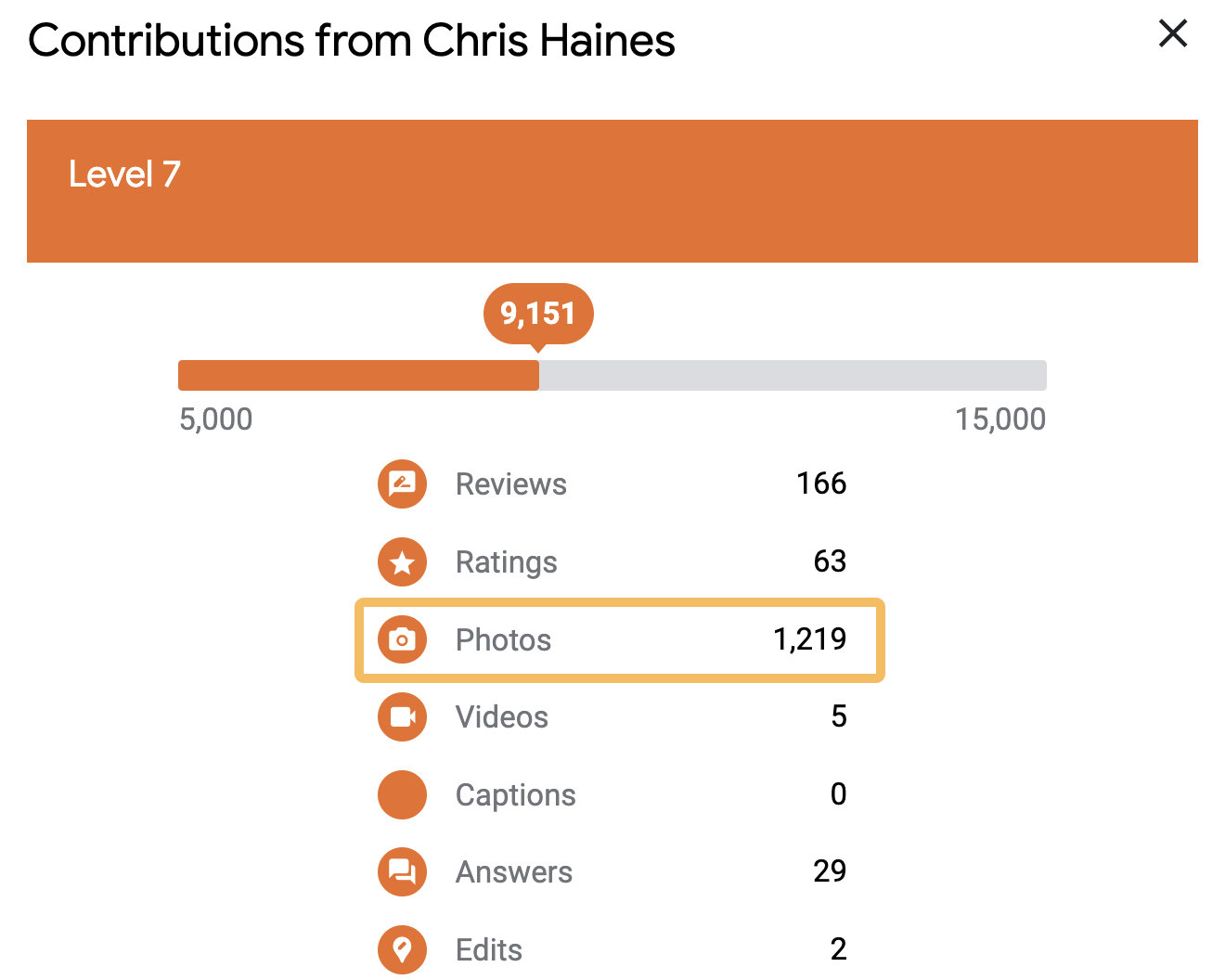Click the 5,000 points starting label
This screenshot has height=980, width=1225.
[215, 419]
